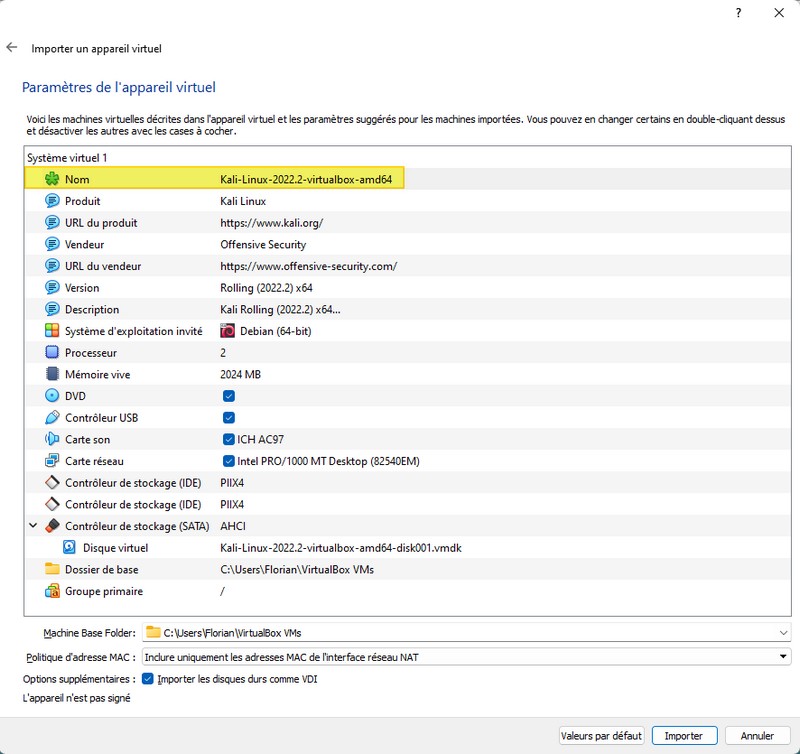Click the speech bubble icon beside URL du produit

[52, 222]
